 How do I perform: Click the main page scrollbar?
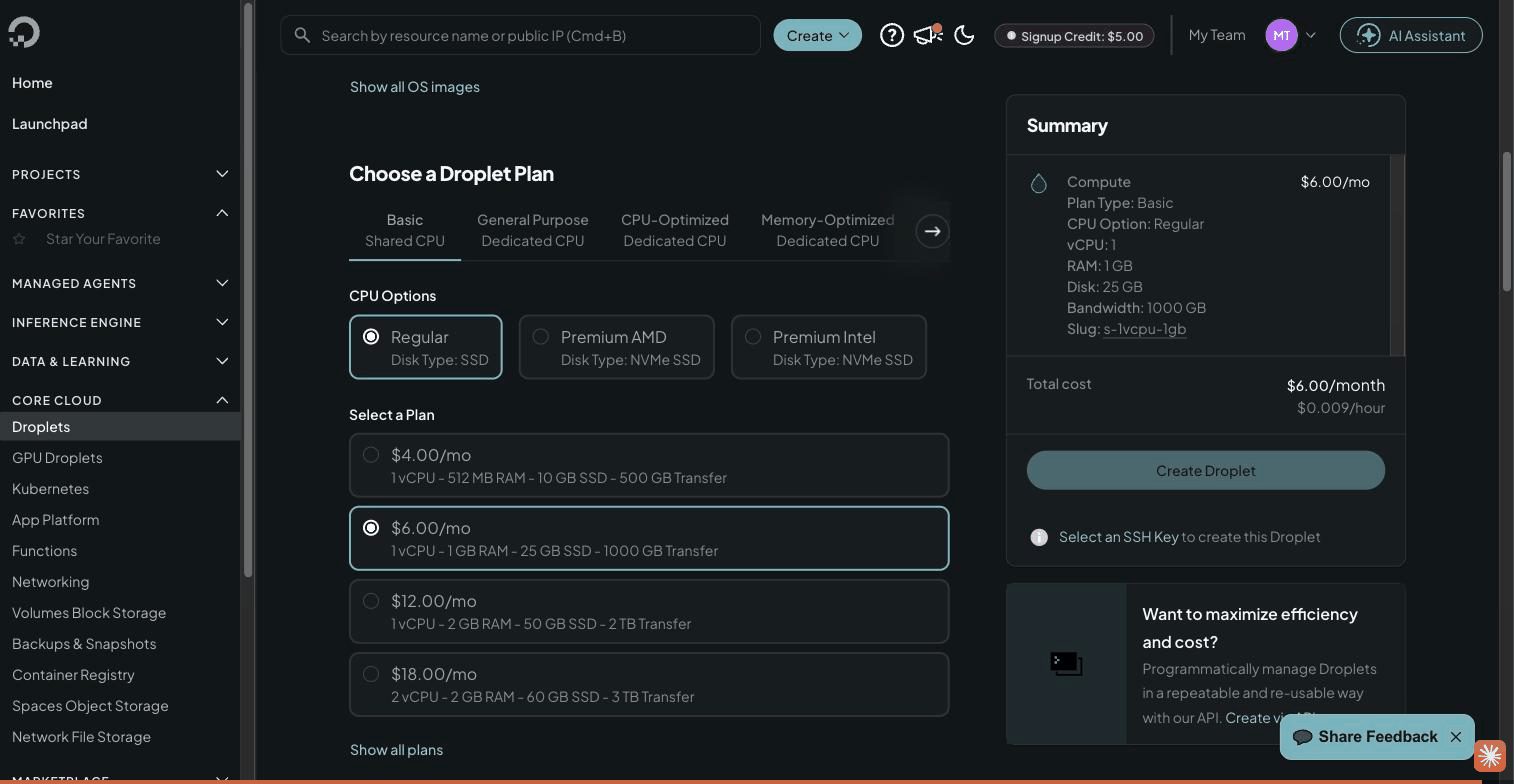click(1506, 222)
